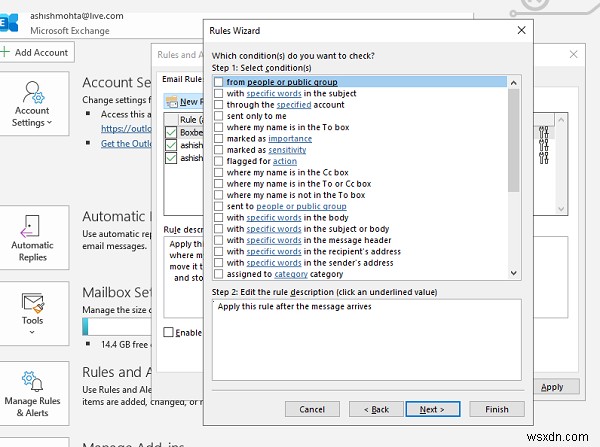Screen dimensions: 600x447
Task: Check 'where my name is in the To box'
Action: (x=218, y=127)
